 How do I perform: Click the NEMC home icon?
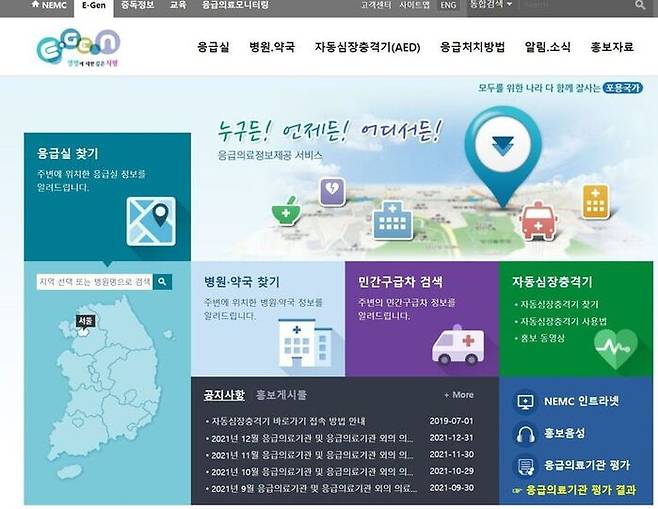(36, 5)
